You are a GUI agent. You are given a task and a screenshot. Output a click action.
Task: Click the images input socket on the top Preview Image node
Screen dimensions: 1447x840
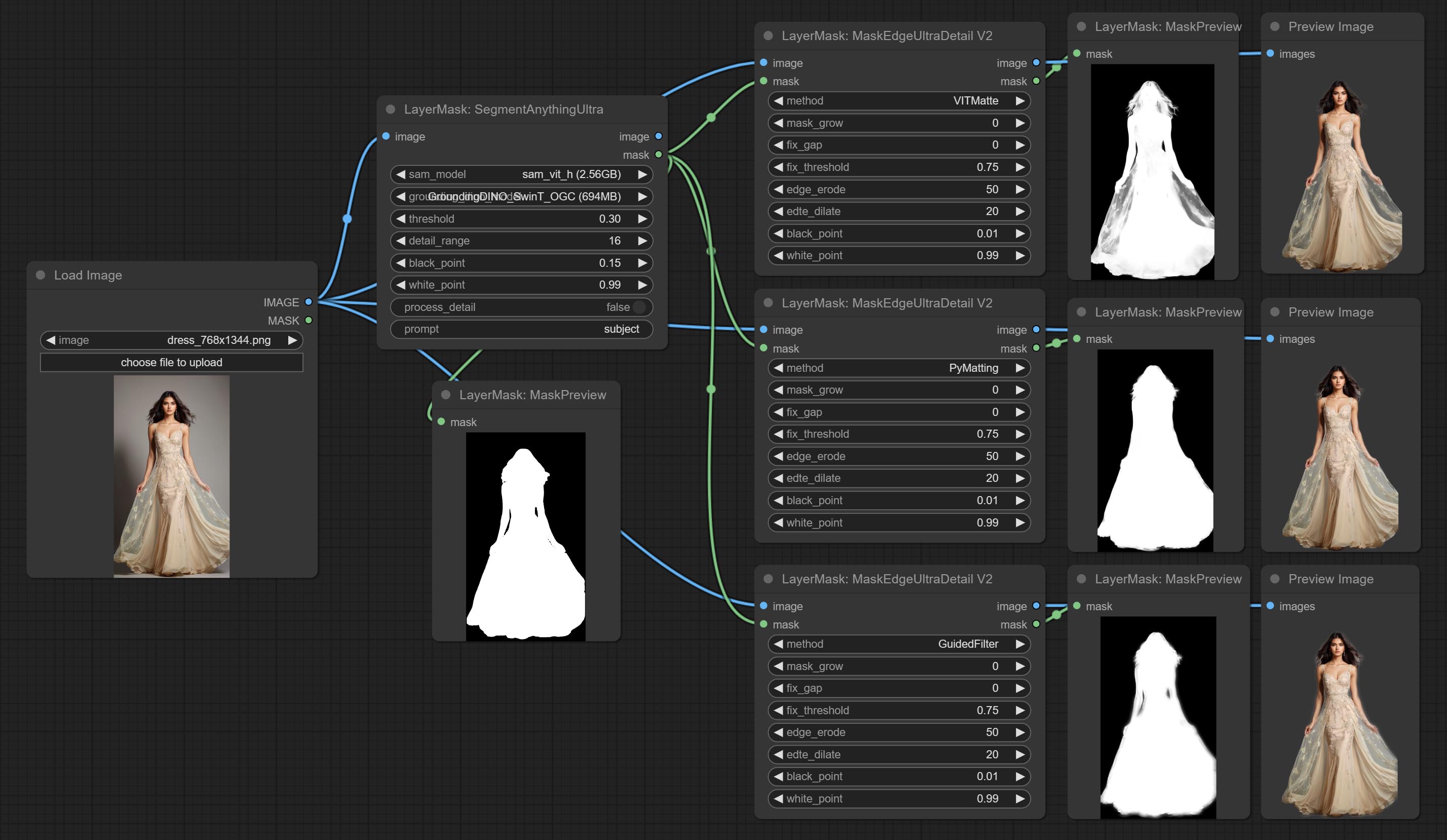tap(1270, 53)
